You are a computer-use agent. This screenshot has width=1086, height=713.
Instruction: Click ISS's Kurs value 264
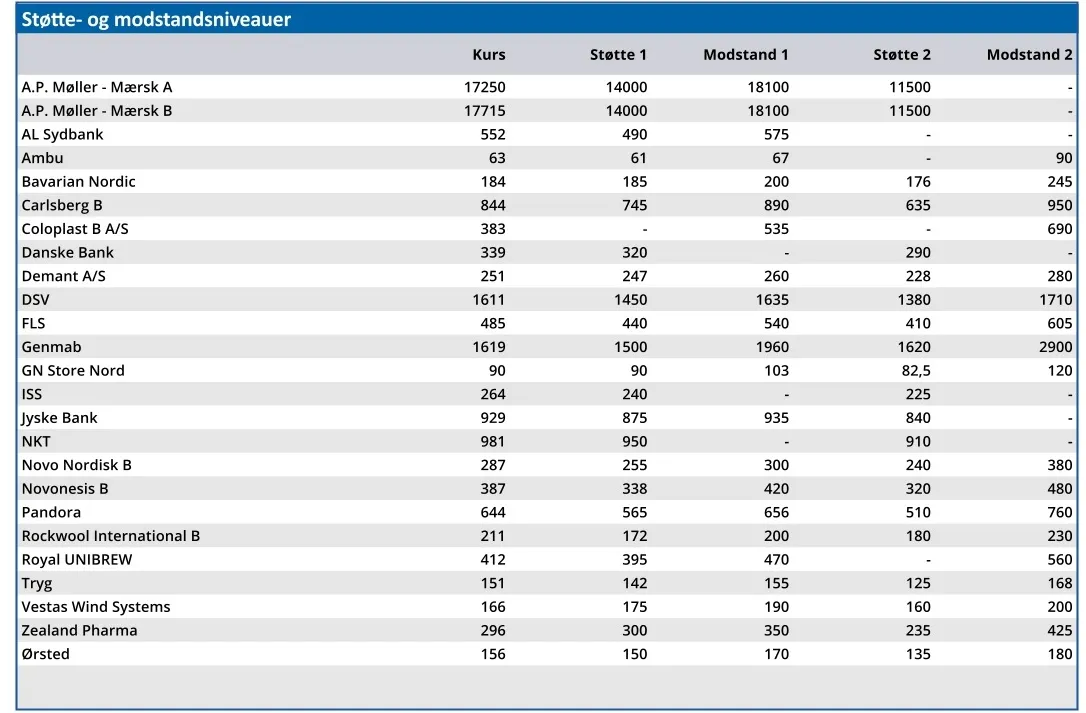click(493, 394)
